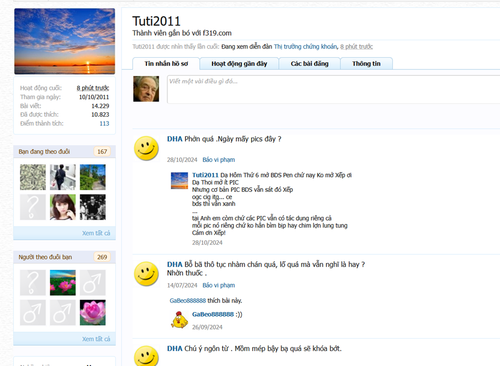Open the male-symbol avatar in followers top row
Screen dimensions: 500x366
93,283
